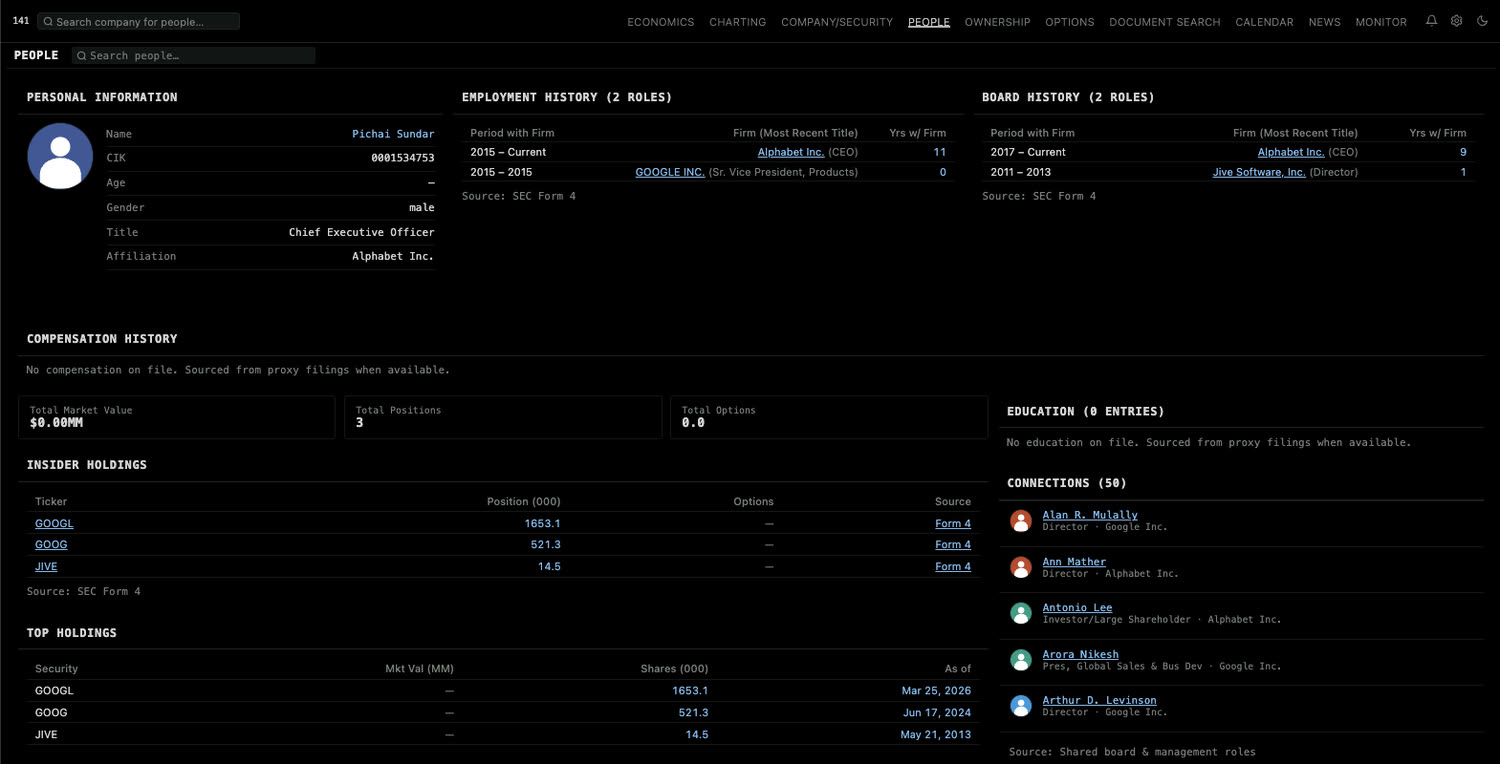Open Alan R. Mulally connection
Screen dimensions: 1500x764
(x=1090, y=515)
